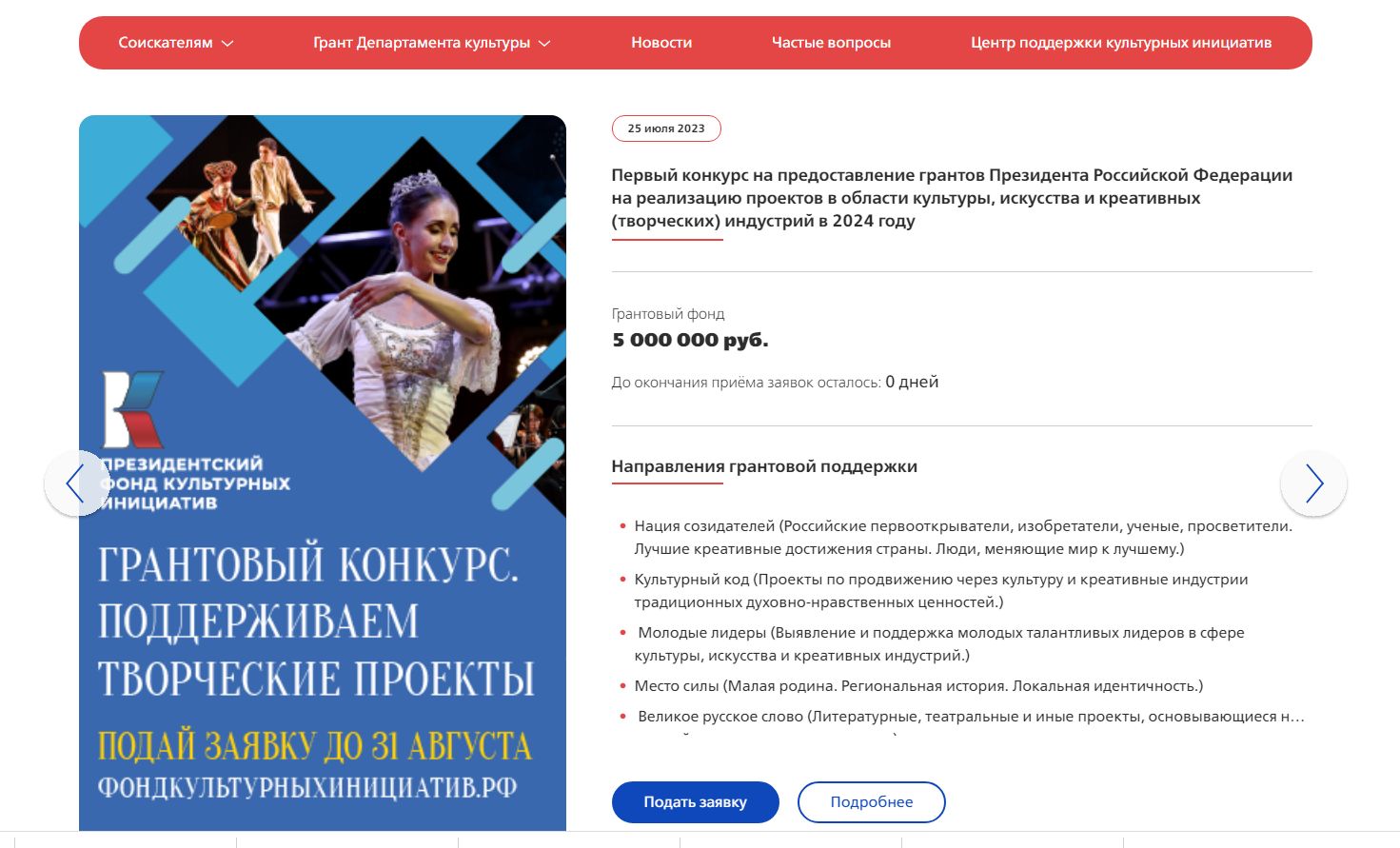Click the chevron next to Грант Департамента культуры
The width and height of the screenshot is (1400, 848).
pos(544,44)
